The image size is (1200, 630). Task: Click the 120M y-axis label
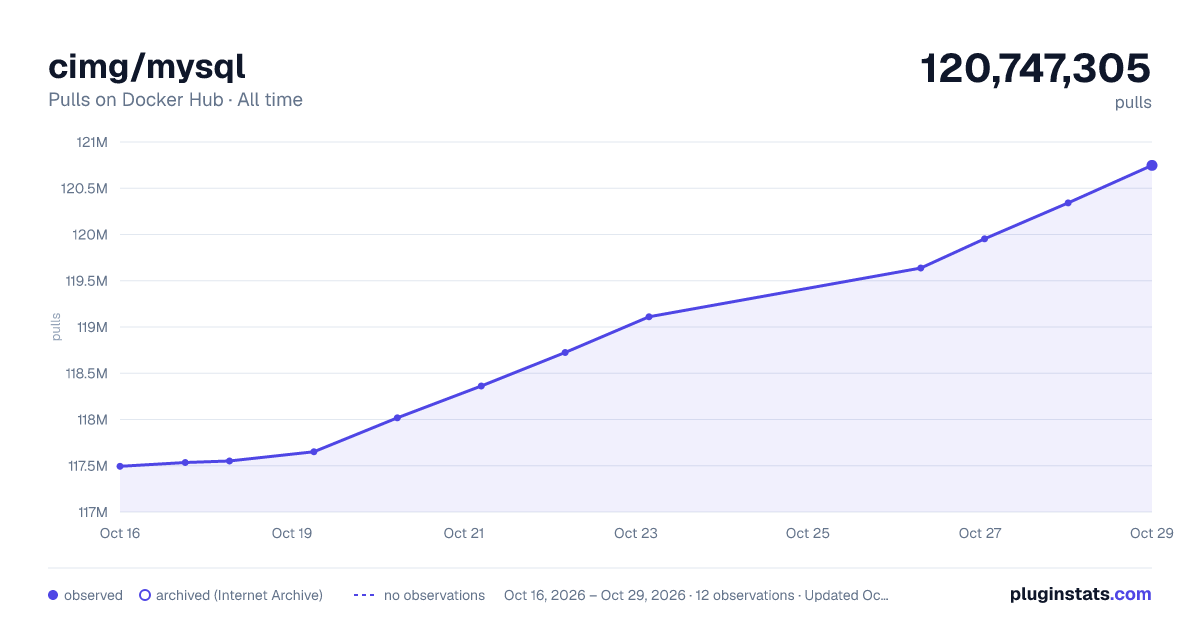pyautogui.click(x=90, y=235)
